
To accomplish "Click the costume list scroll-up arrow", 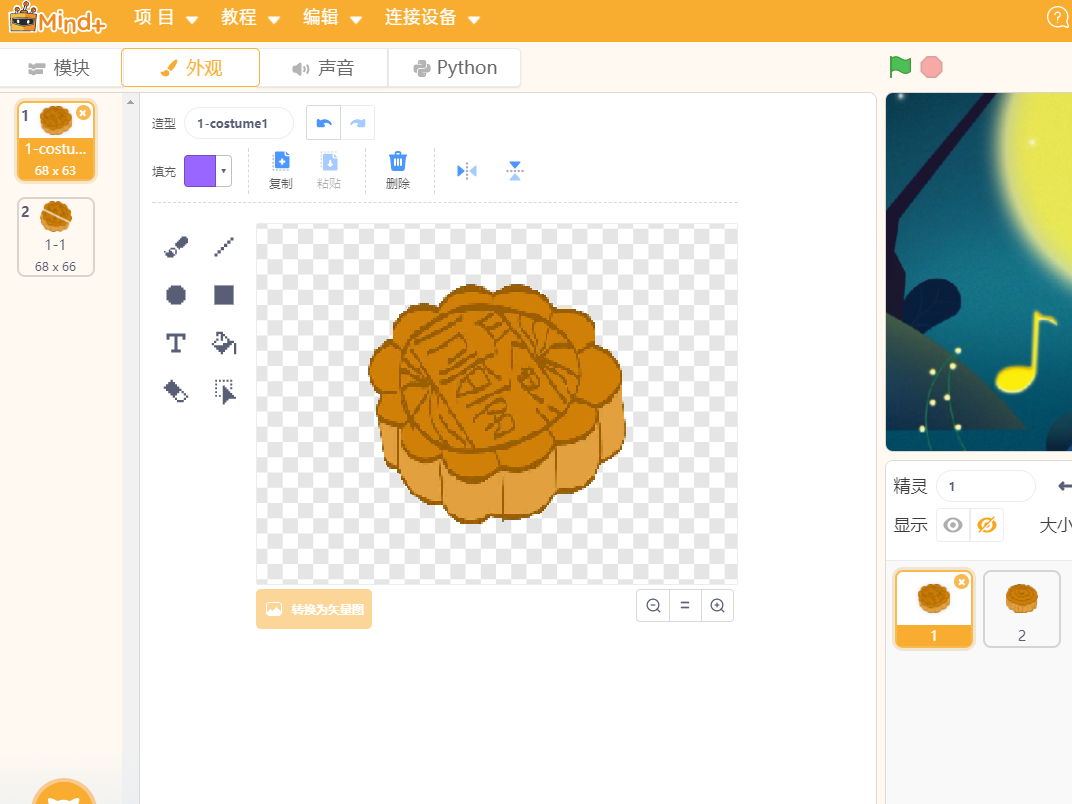I will click(131, 103).
